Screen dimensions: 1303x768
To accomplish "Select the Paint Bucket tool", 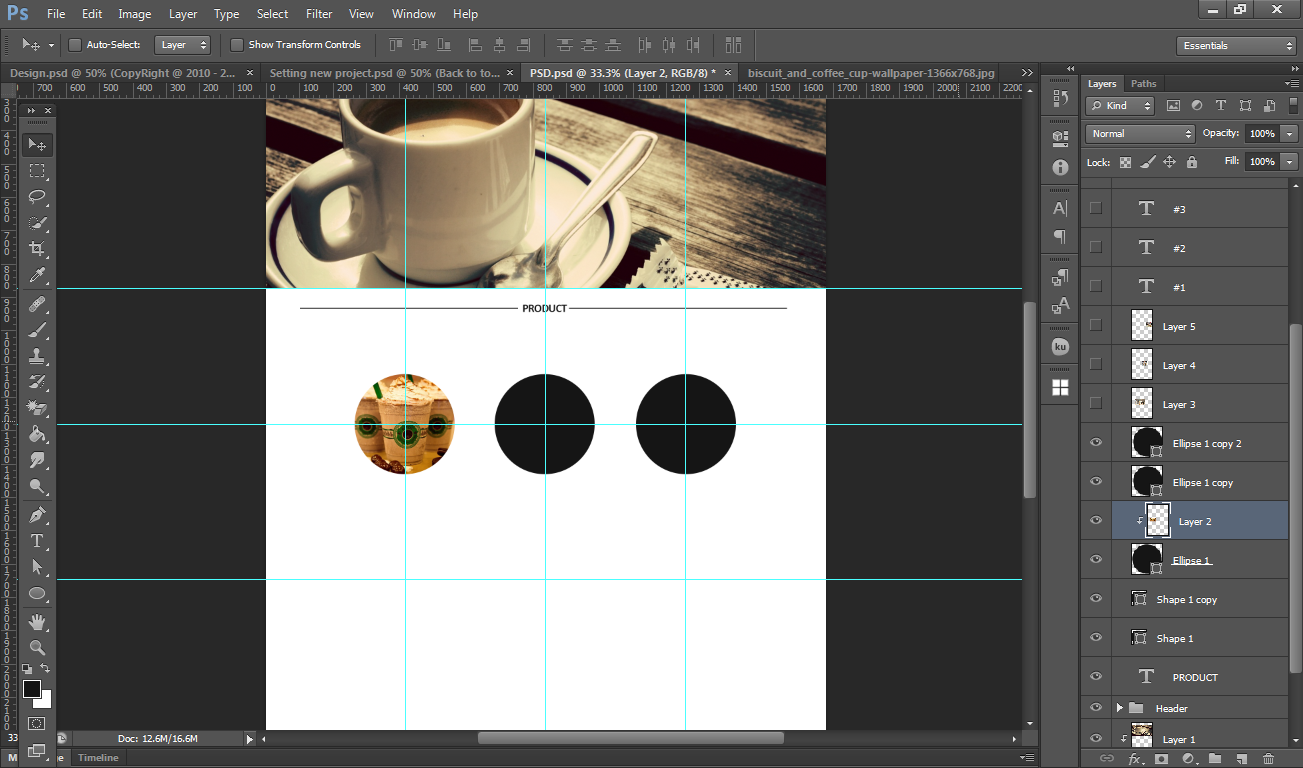I will (37, 434).
